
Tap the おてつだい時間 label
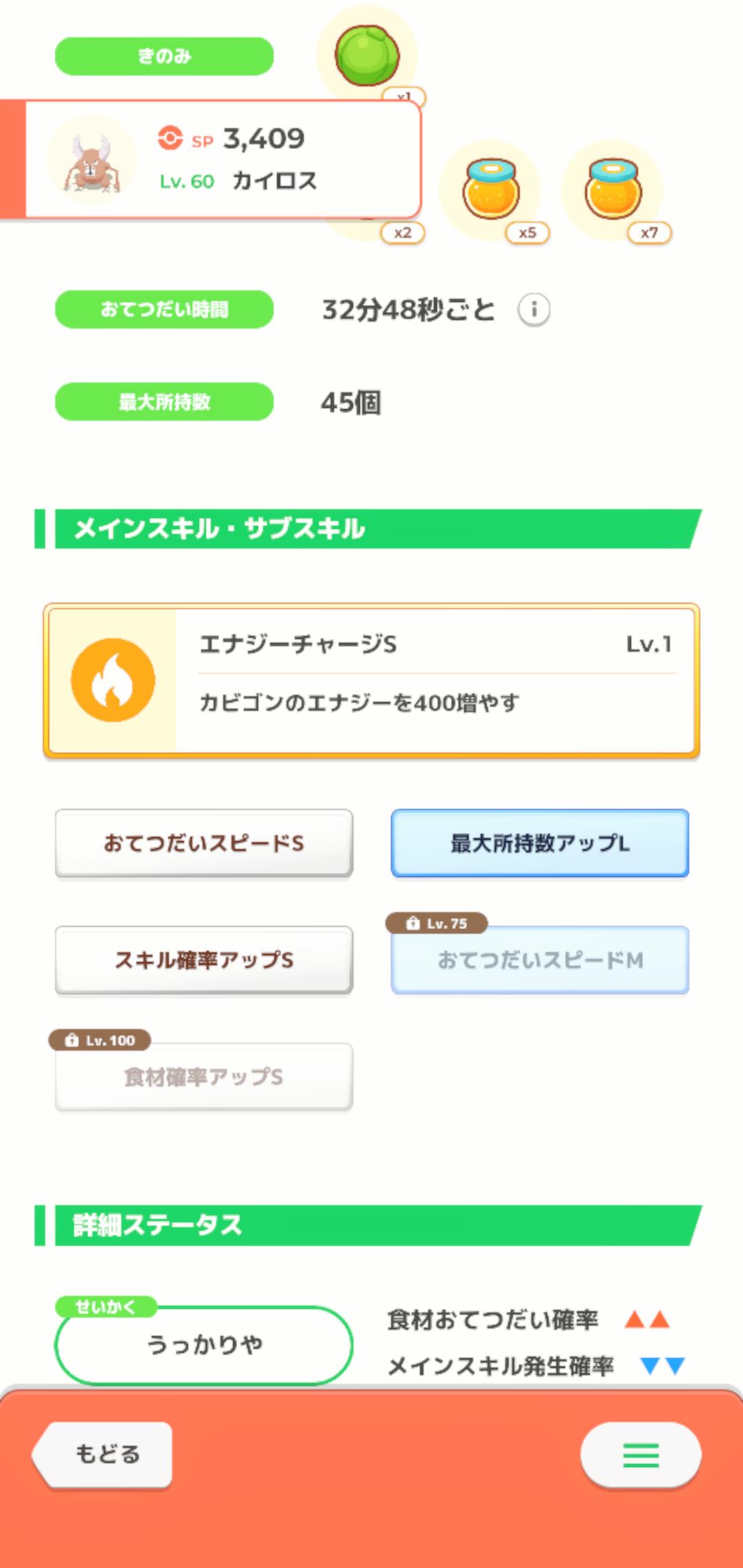[164, 309]
